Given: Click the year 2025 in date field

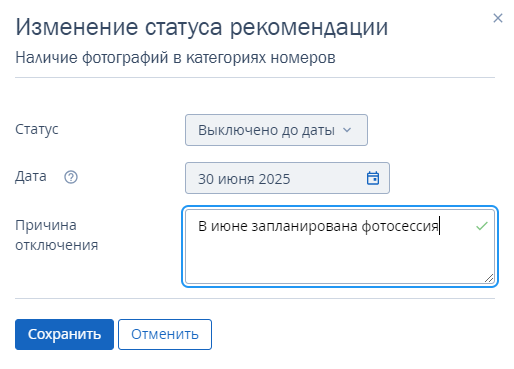Looking at the screenshot, I should click(x=274, y=179).
